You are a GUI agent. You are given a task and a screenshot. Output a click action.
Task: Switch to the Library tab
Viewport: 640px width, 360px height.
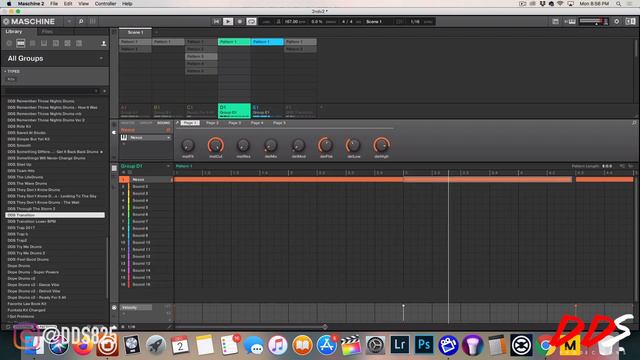point(14,32)
